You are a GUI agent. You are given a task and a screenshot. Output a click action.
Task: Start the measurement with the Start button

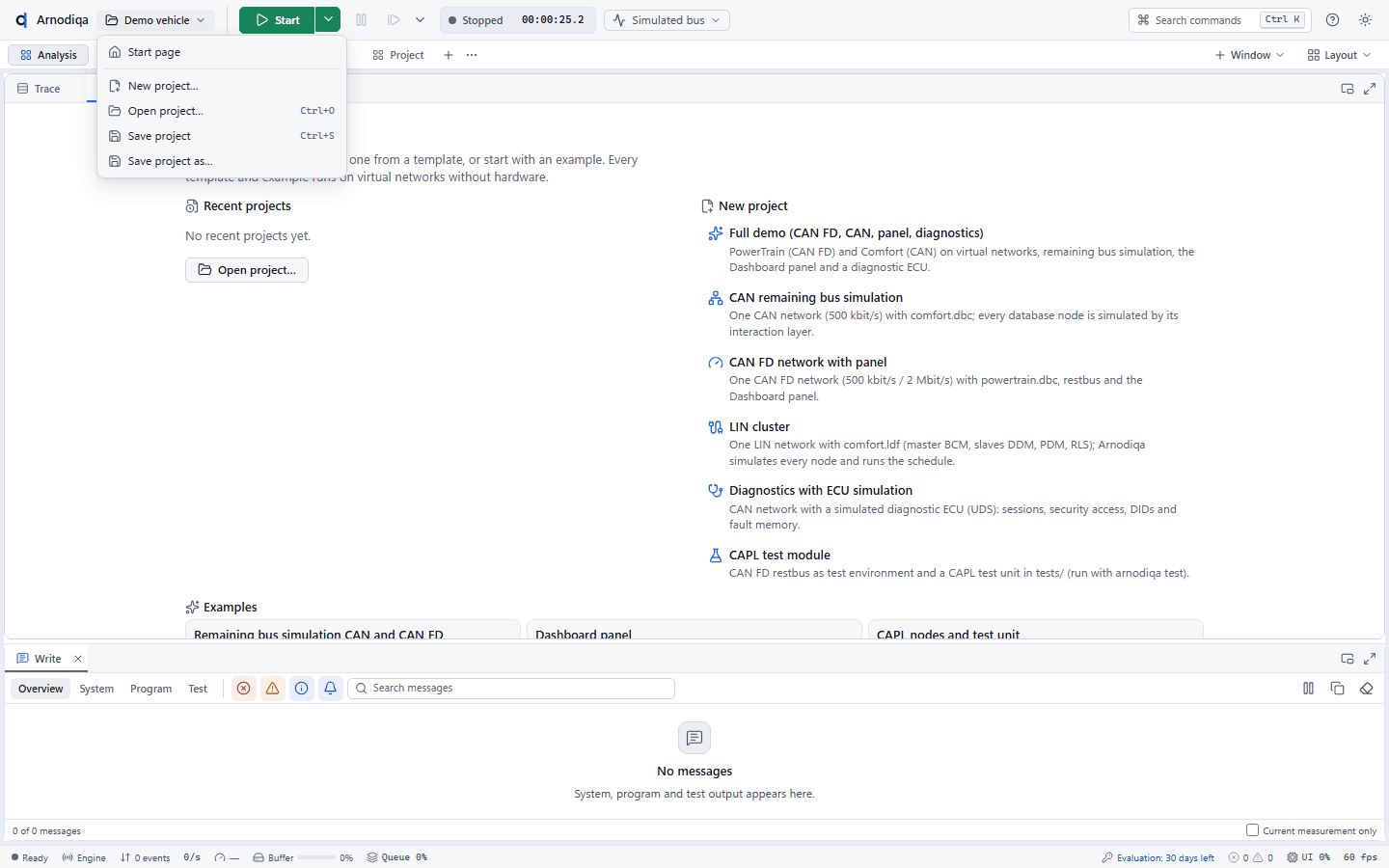(x=277, y=20)
